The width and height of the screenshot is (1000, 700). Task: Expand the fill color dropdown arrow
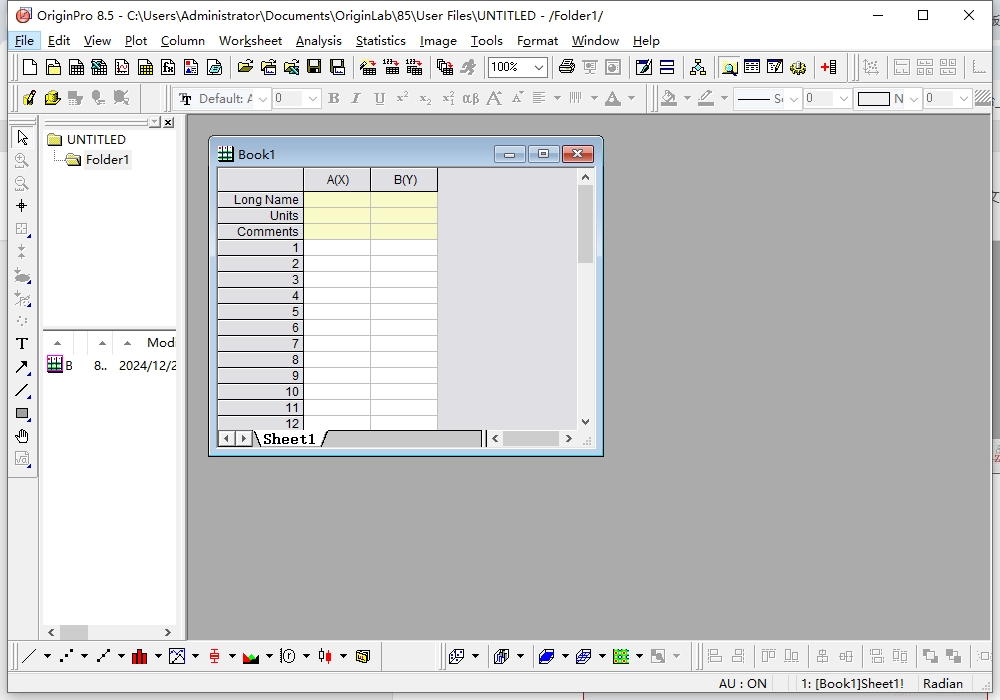pos(687,98)
